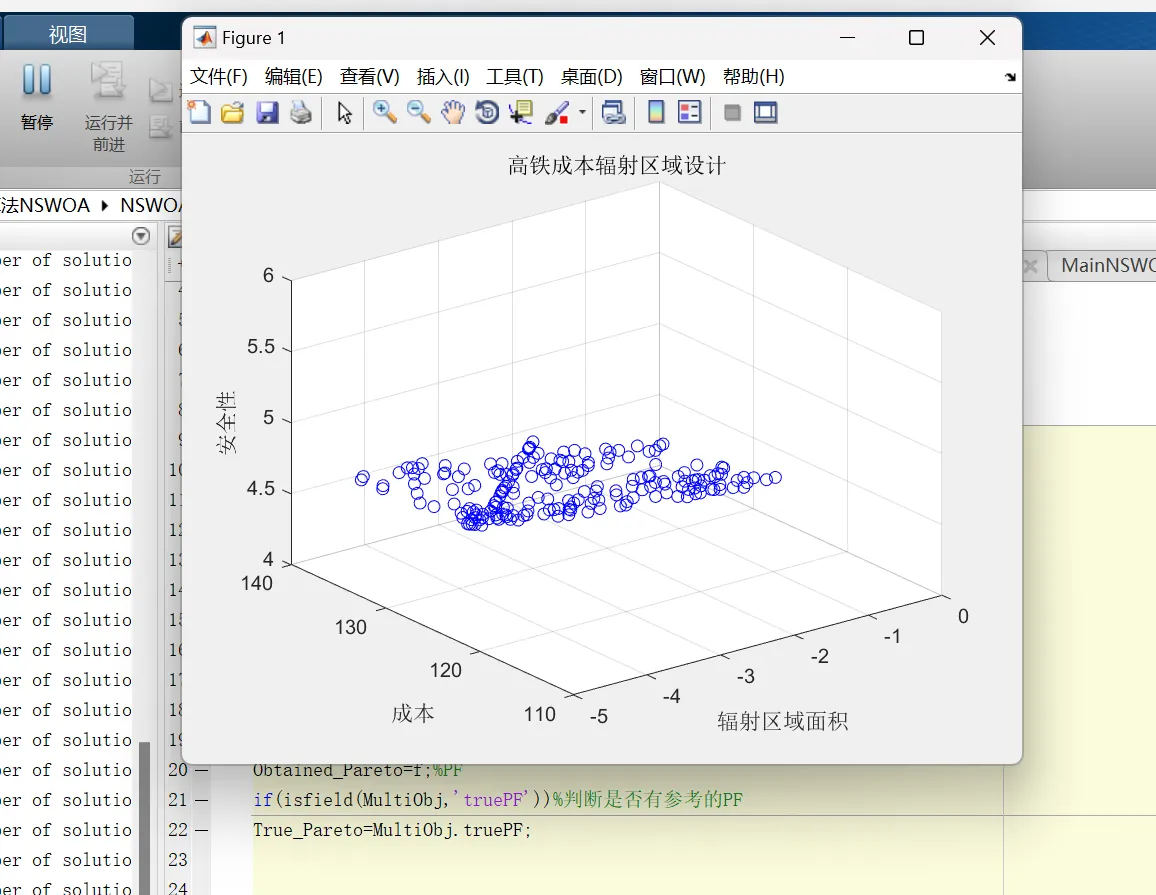
Task: Open the 工具(T) menu
Action: (515, 77)
